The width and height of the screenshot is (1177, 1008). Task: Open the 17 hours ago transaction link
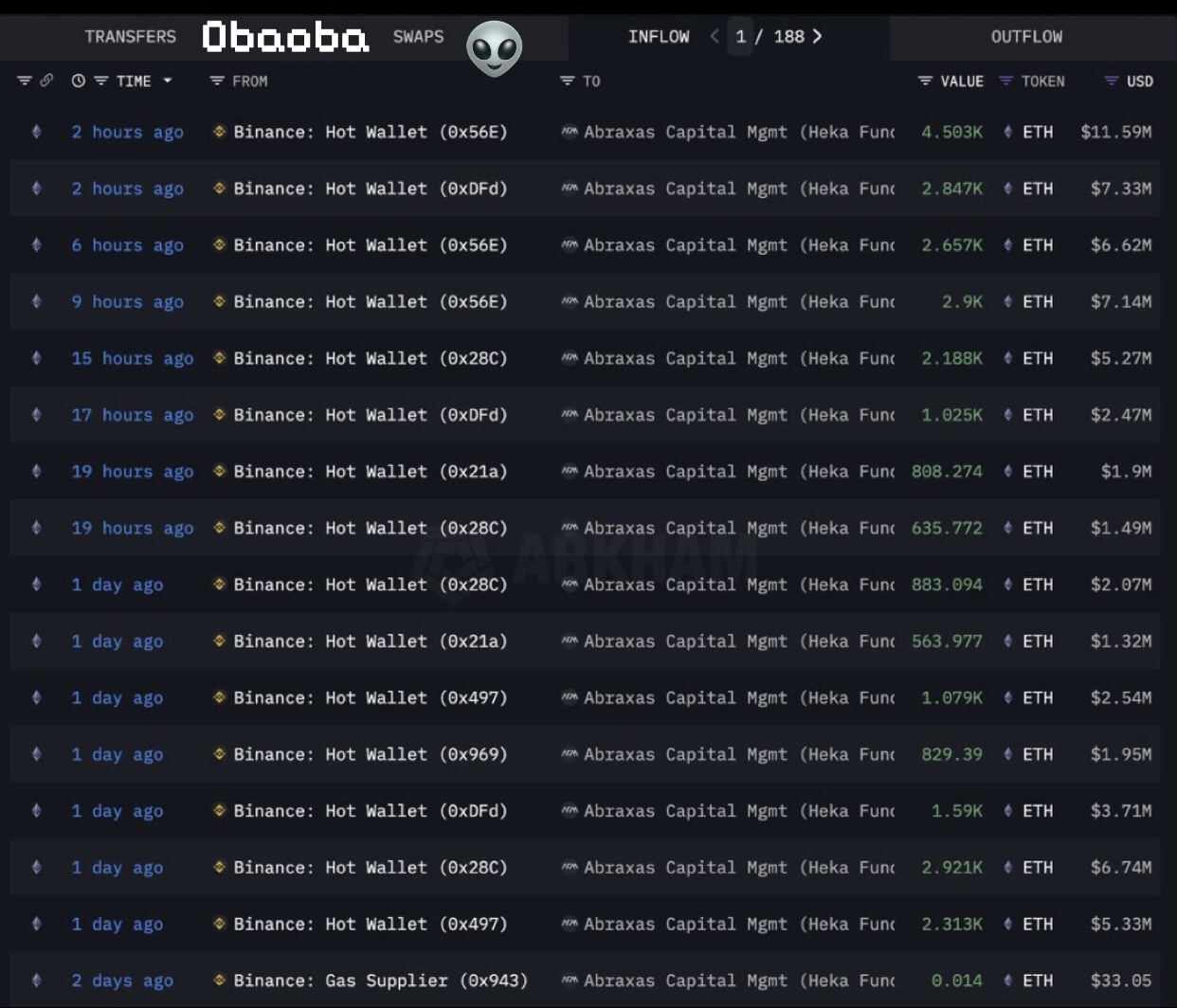coord(133,415)
